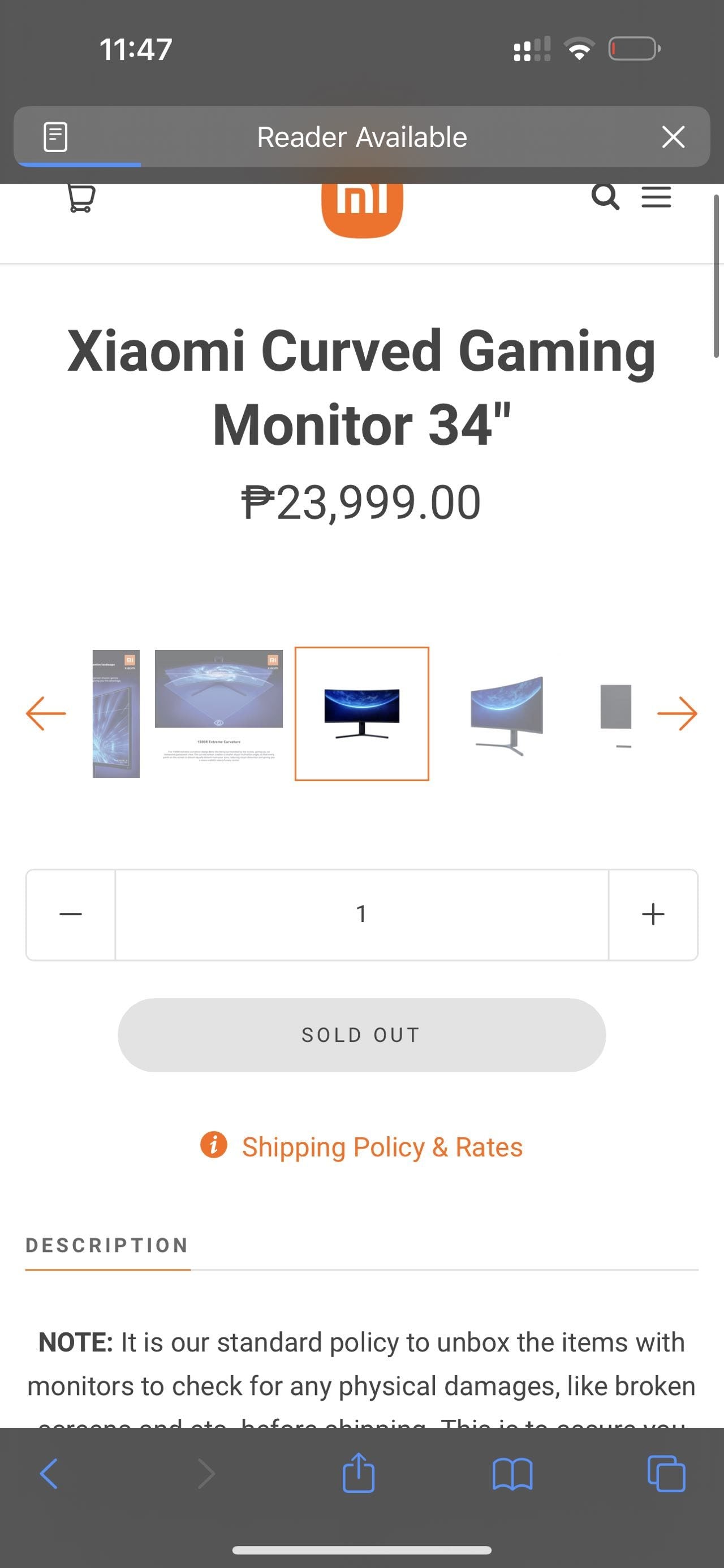Open Safari share sheet
Screen dimensions: 724x1568
(359, 1474)
